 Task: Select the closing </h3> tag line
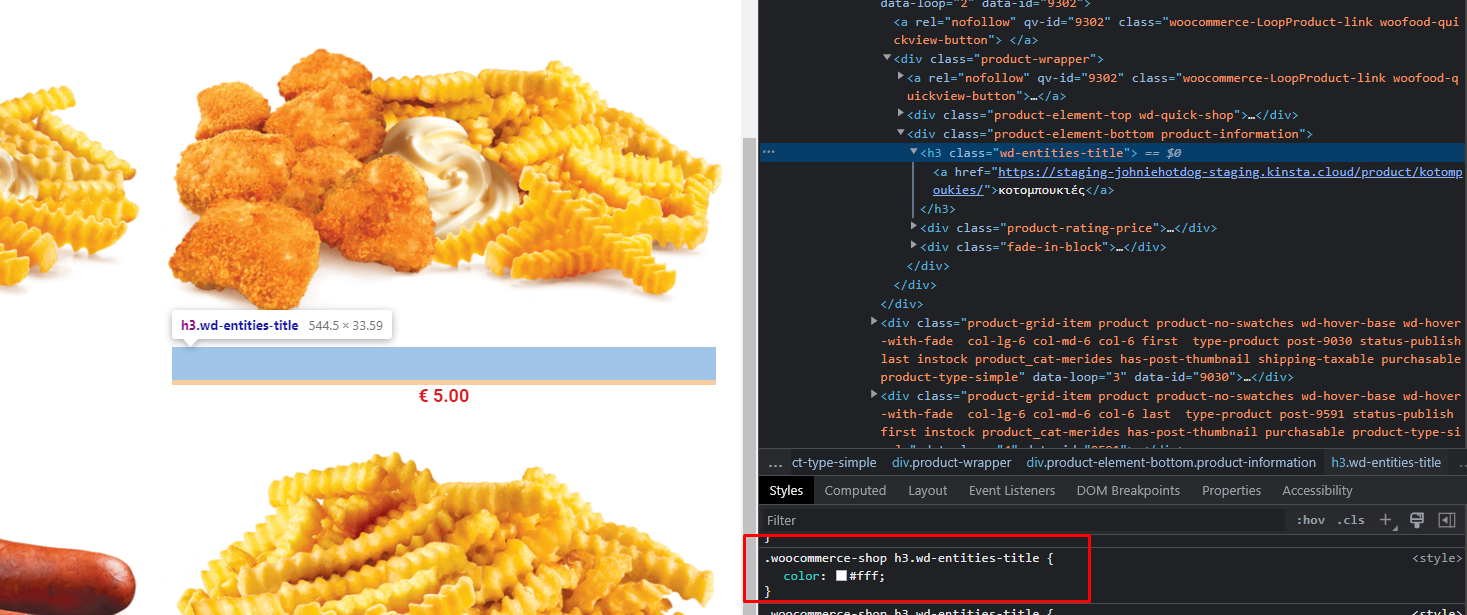(938, 209)
